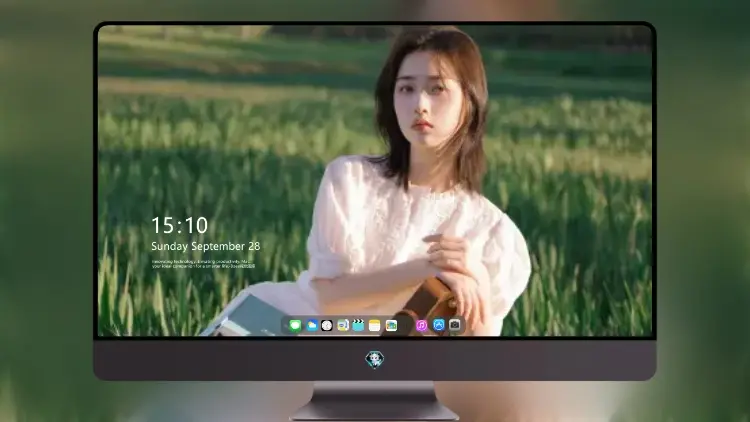Launch the blue App Store icon

tap(439, 326)
